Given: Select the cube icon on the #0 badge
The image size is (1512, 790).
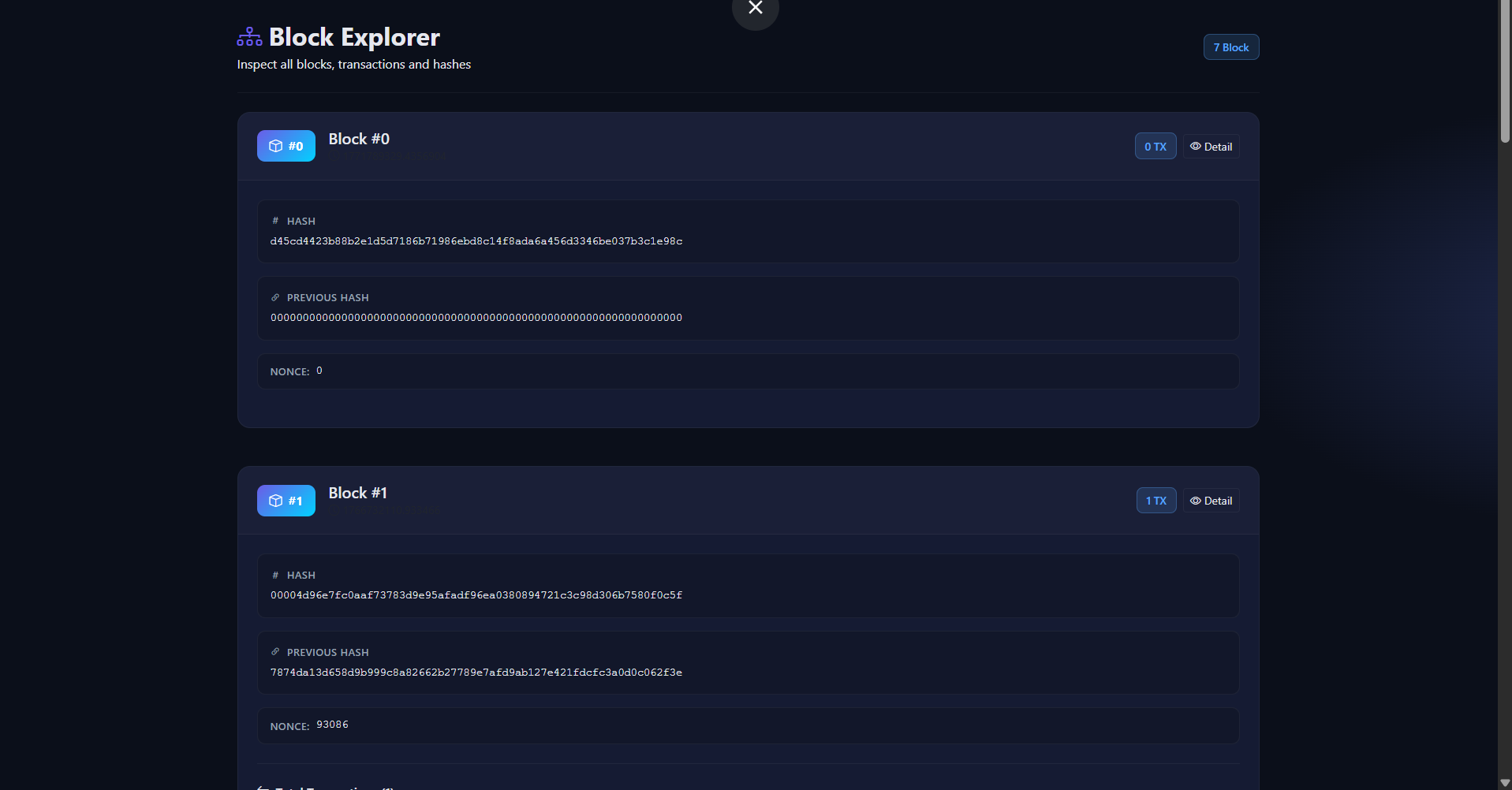Looking at the screenshot, I should (x=275, y=146).
